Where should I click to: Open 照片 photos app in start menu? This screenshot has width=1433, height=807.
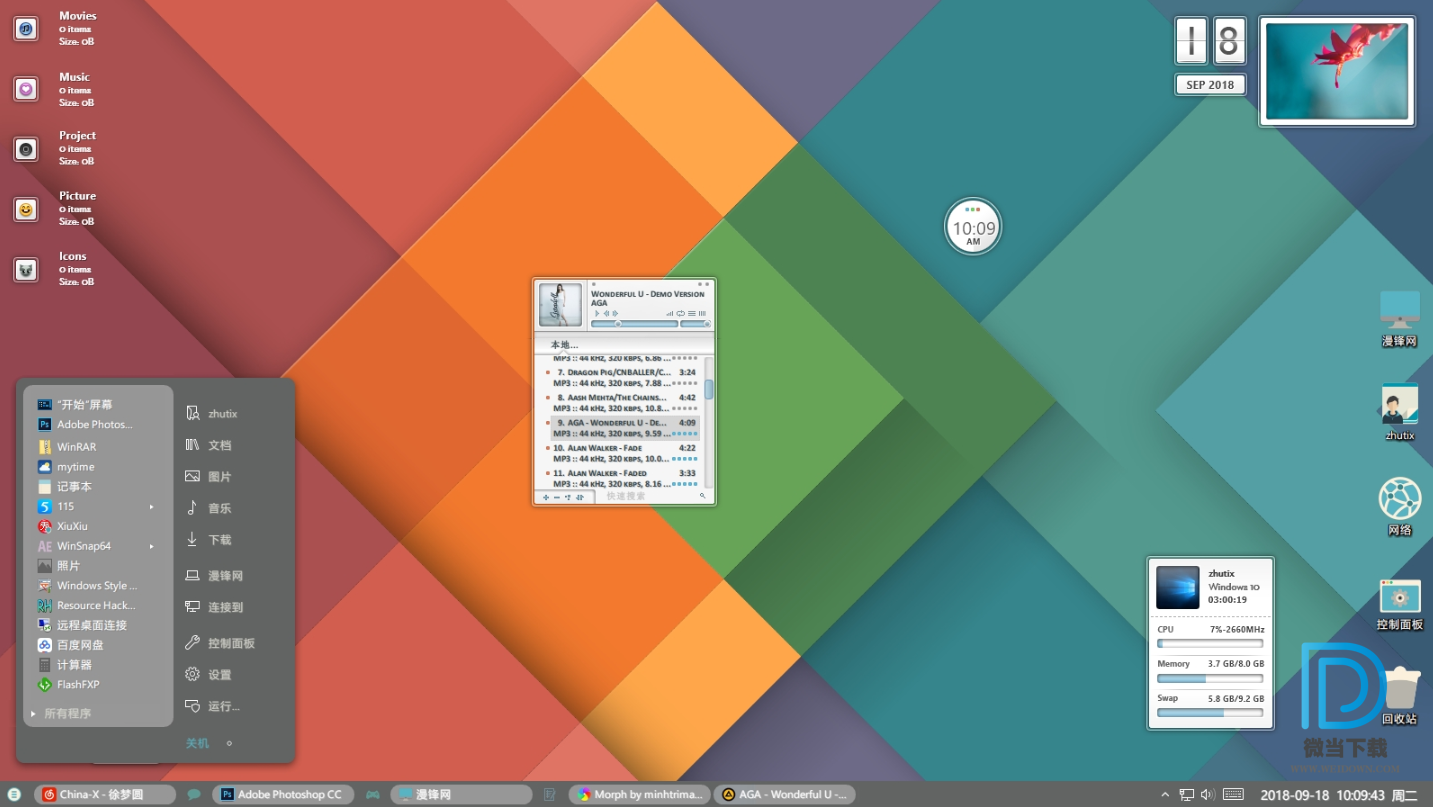point(59,566)
